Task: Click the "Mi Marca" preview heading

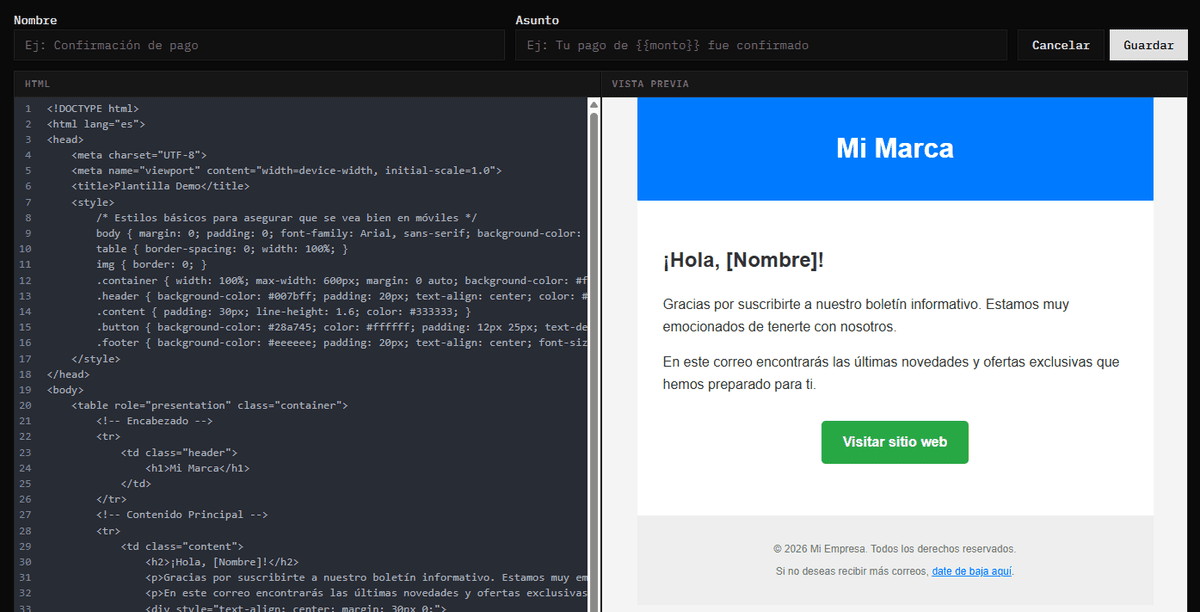Action: pos(895,149)
